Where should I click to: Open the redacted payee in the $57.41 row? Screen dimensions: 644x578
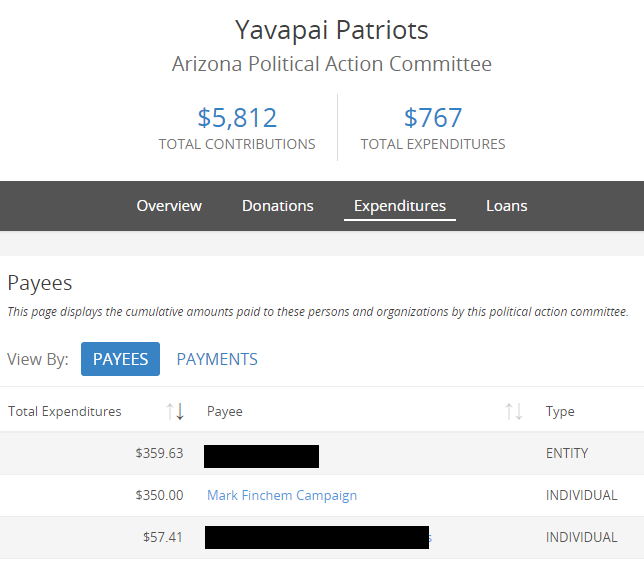pyautogui.click(x=317, y=537)
